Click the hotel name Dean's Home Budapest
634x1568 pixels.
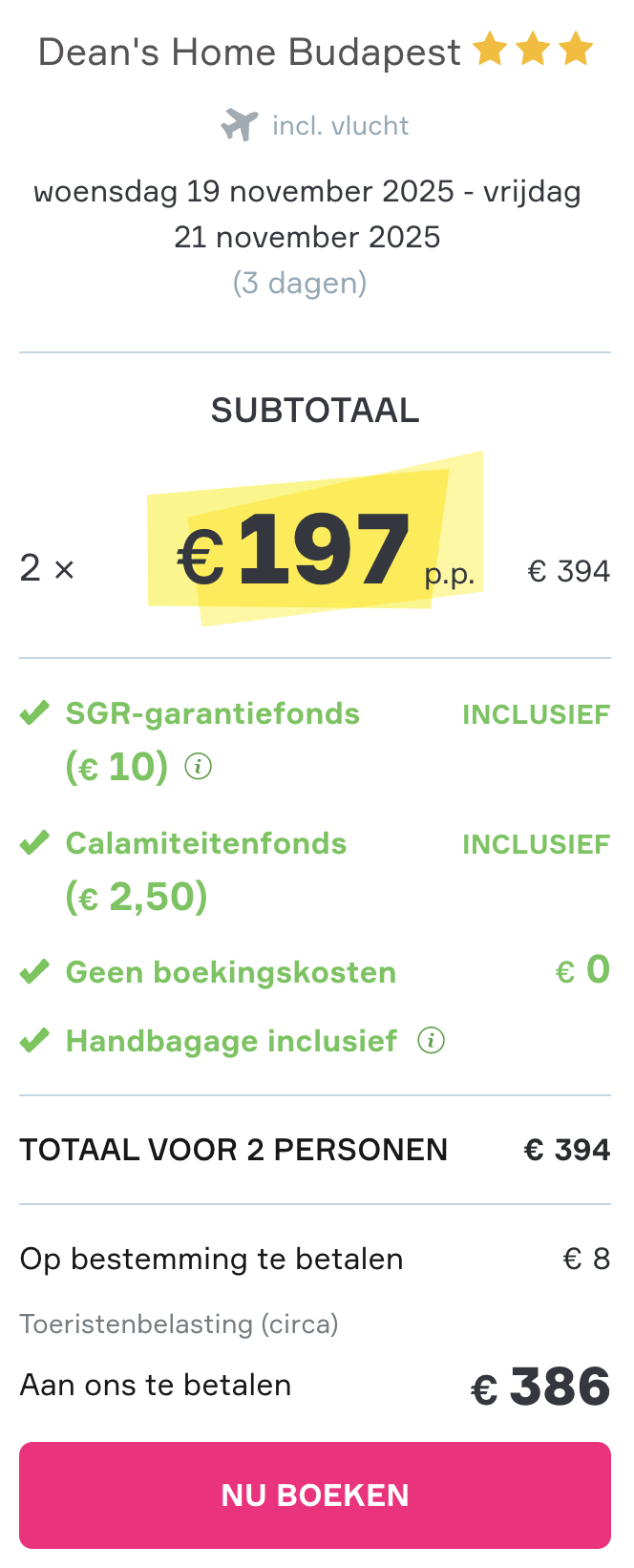click(x=248, y=51)
